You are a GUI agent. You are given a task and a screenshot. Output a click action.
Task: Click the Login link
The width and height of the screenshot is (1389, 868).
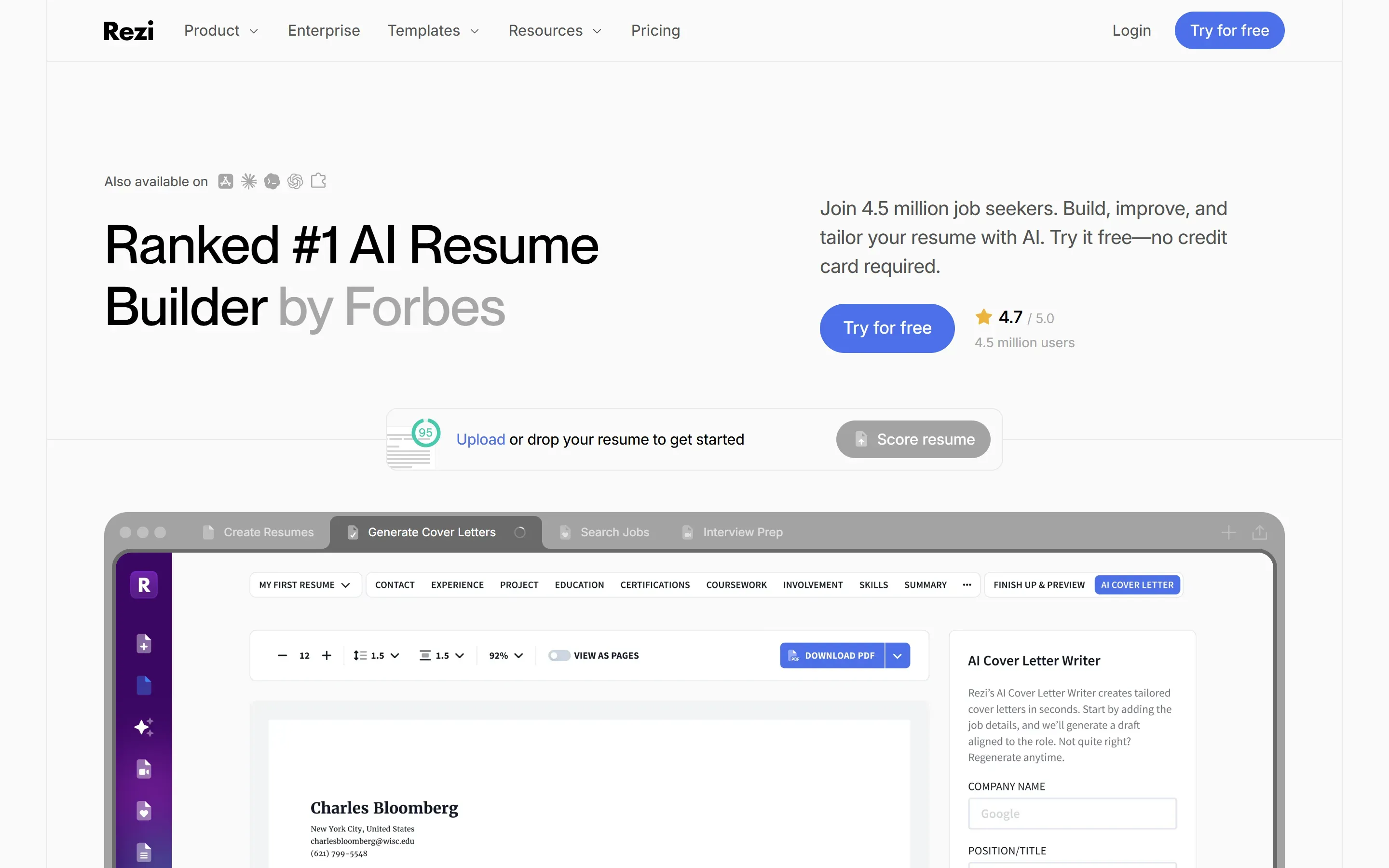[1131, 30]
